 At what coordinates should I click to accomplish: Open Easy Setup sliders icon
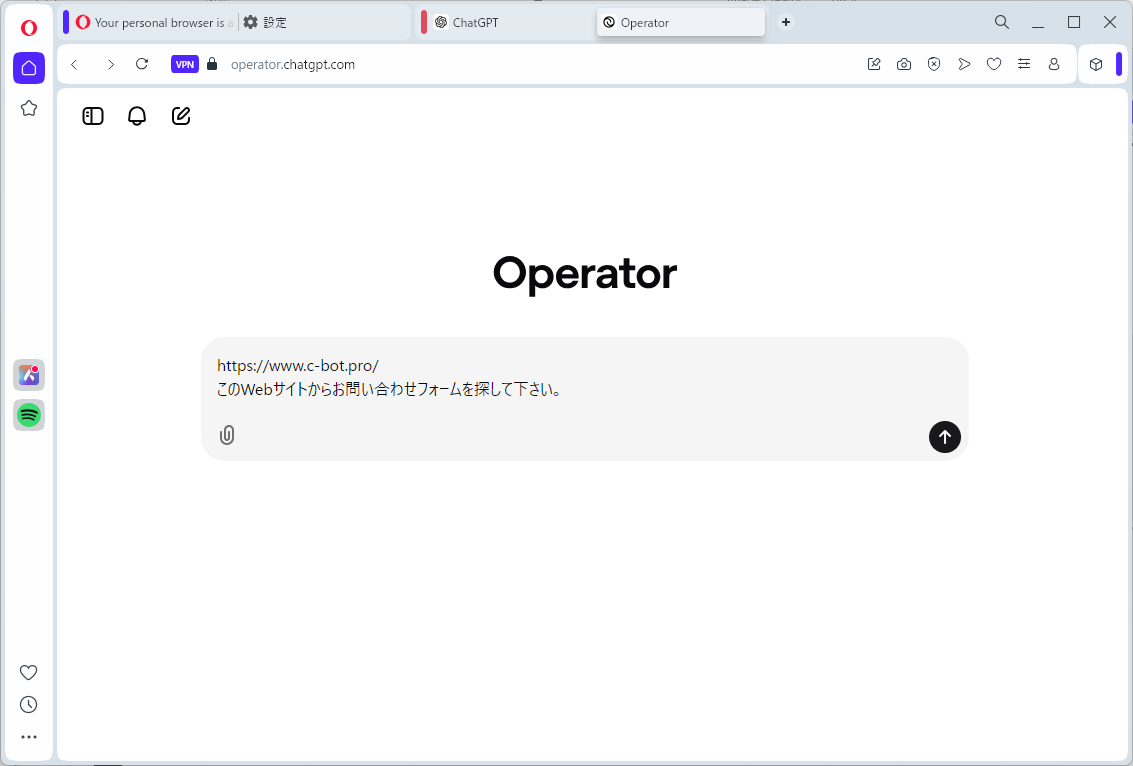click(x=1024, y=64)
